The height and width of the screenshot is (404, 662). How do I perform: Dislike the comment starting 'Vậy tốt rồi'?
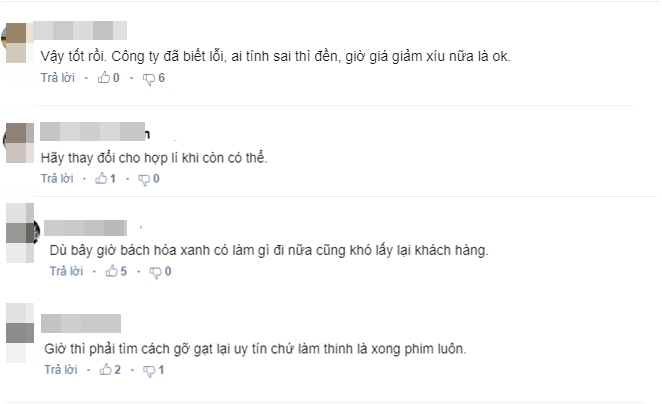149,79
